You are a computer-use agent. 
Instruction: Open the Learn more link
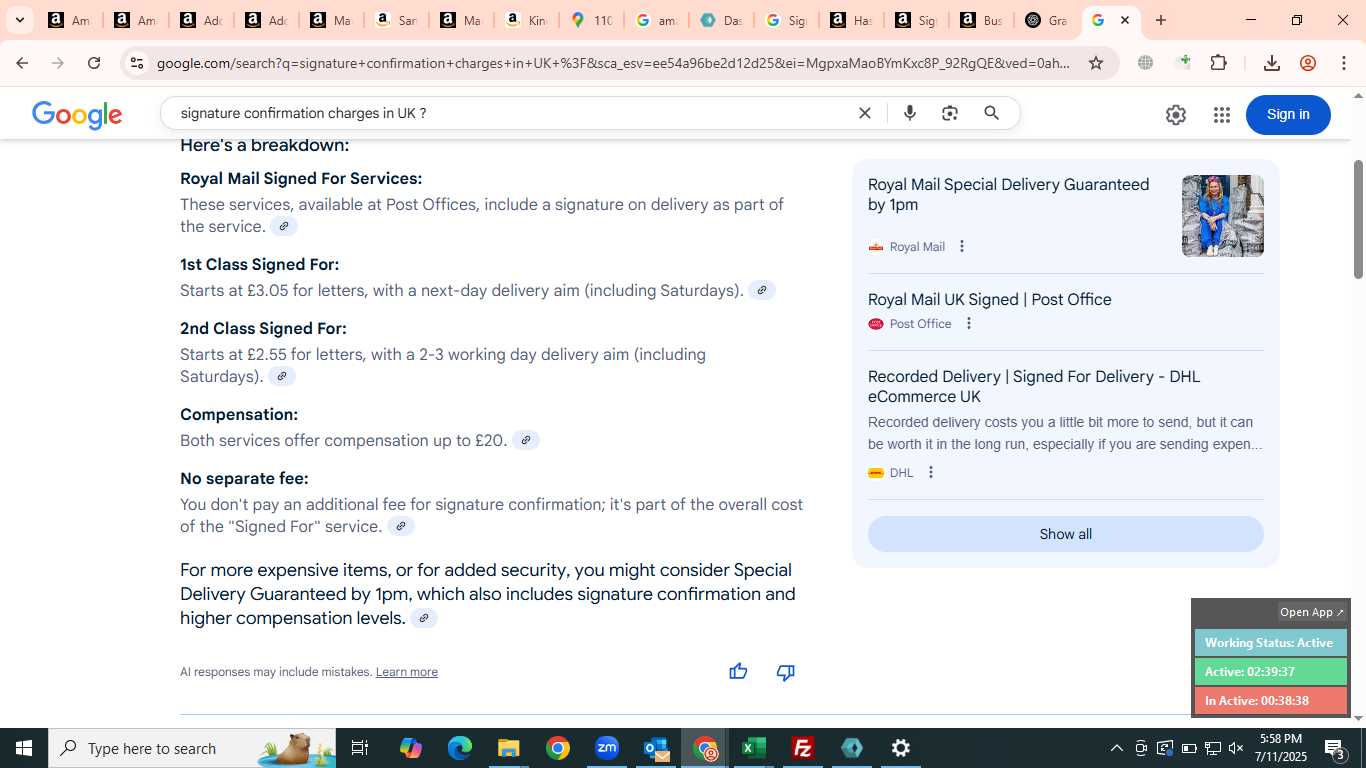(x=407, y=672)
